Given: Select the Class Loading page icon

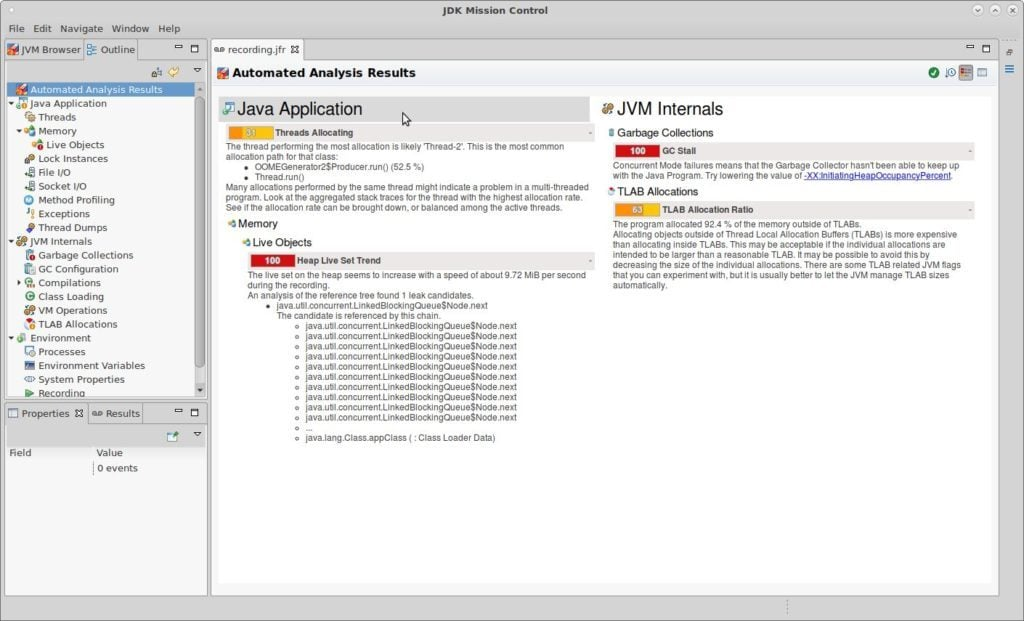Looking at the screenshot, I should point(29,296).
